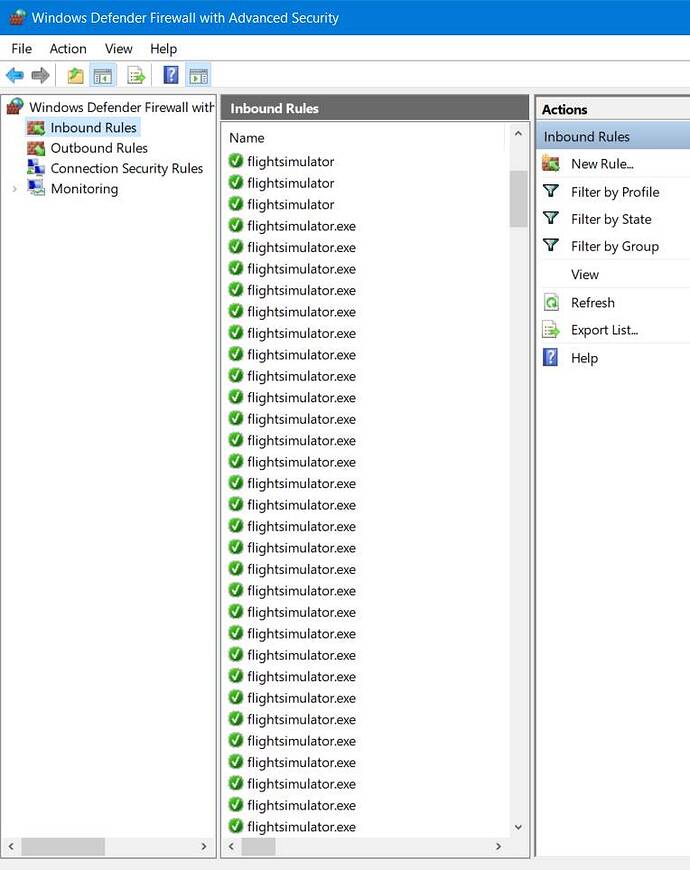Image resolution: width=690 pixels, height=870 pixels.
Task: Click New Rule... in Actions pane
Action: (602, 164)
